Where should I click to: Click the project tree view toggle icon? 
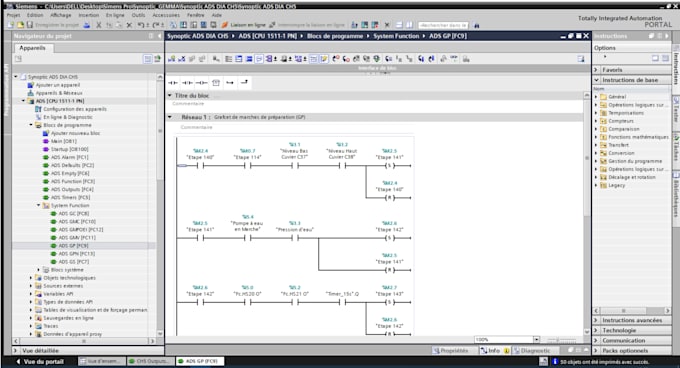coord(147,59)
